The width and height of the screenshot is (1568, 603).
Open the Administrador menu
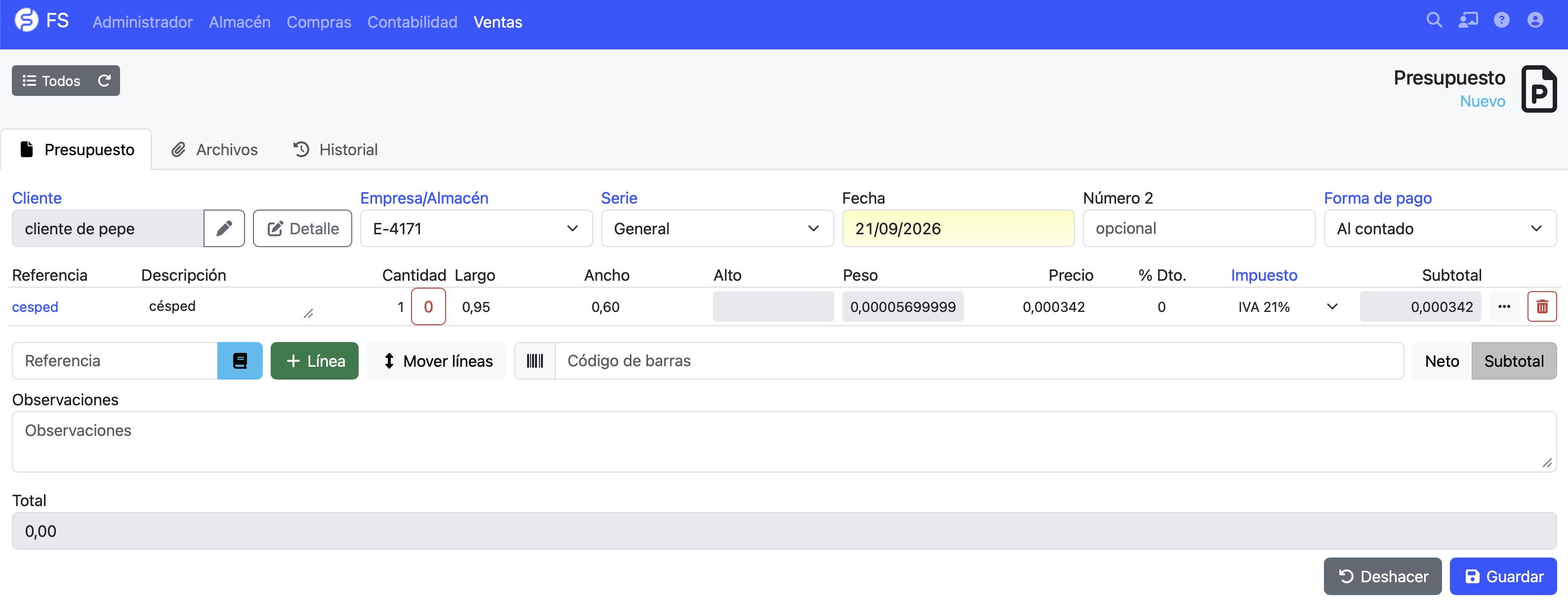(x=142, y=22)
